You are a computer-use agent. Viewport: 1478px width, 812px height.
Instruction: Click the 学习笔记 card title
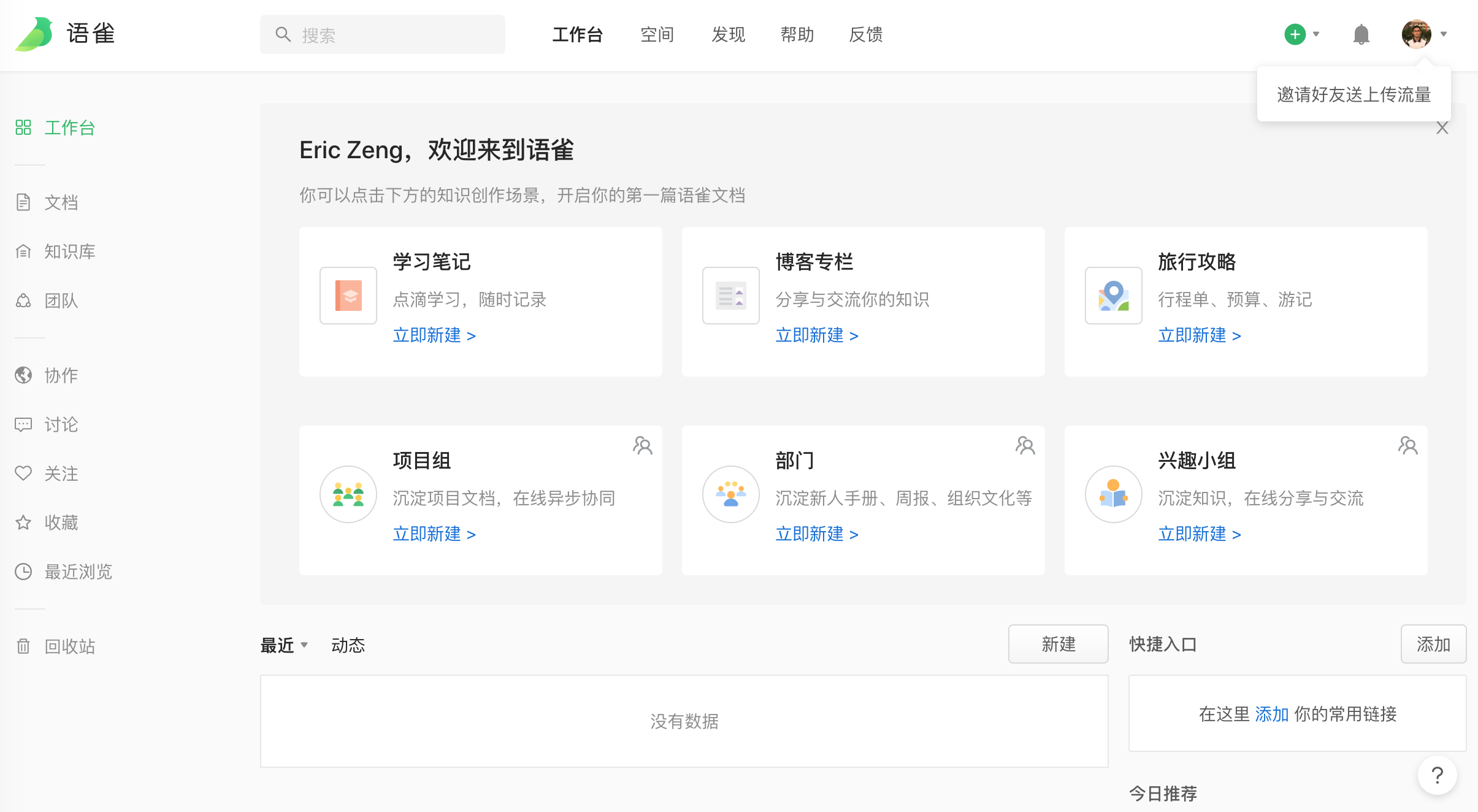point(432,262)
